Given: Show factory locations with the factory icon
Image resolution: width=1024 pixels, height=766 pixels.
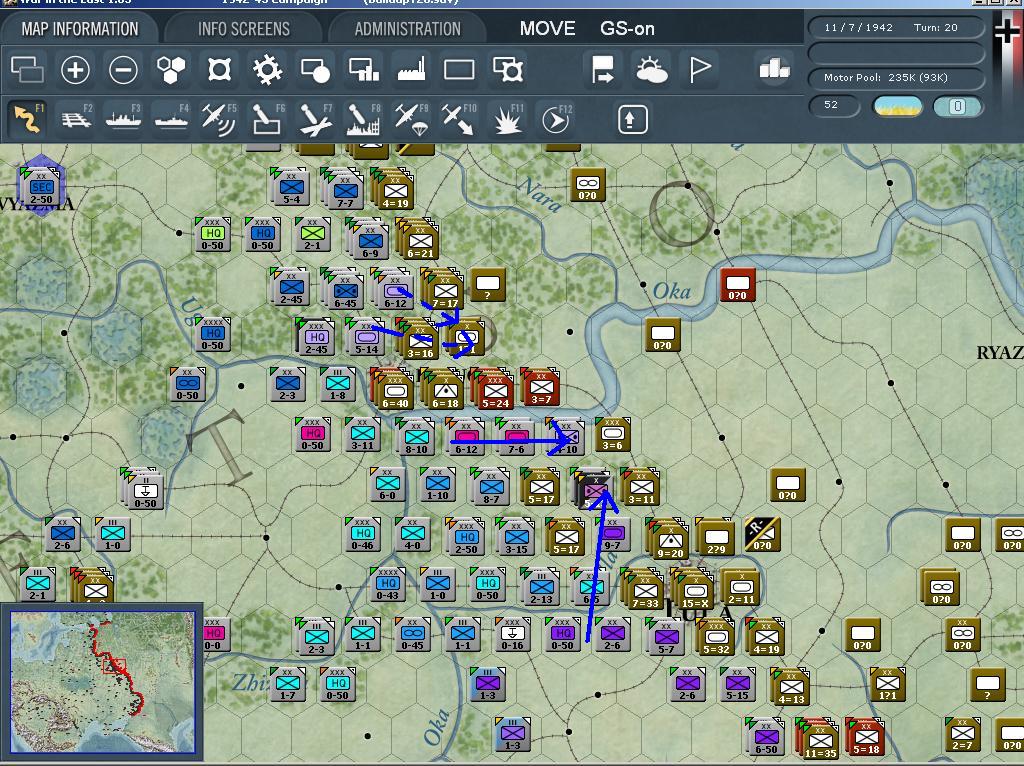Looking at the screenshot, I should coord(411,69).
